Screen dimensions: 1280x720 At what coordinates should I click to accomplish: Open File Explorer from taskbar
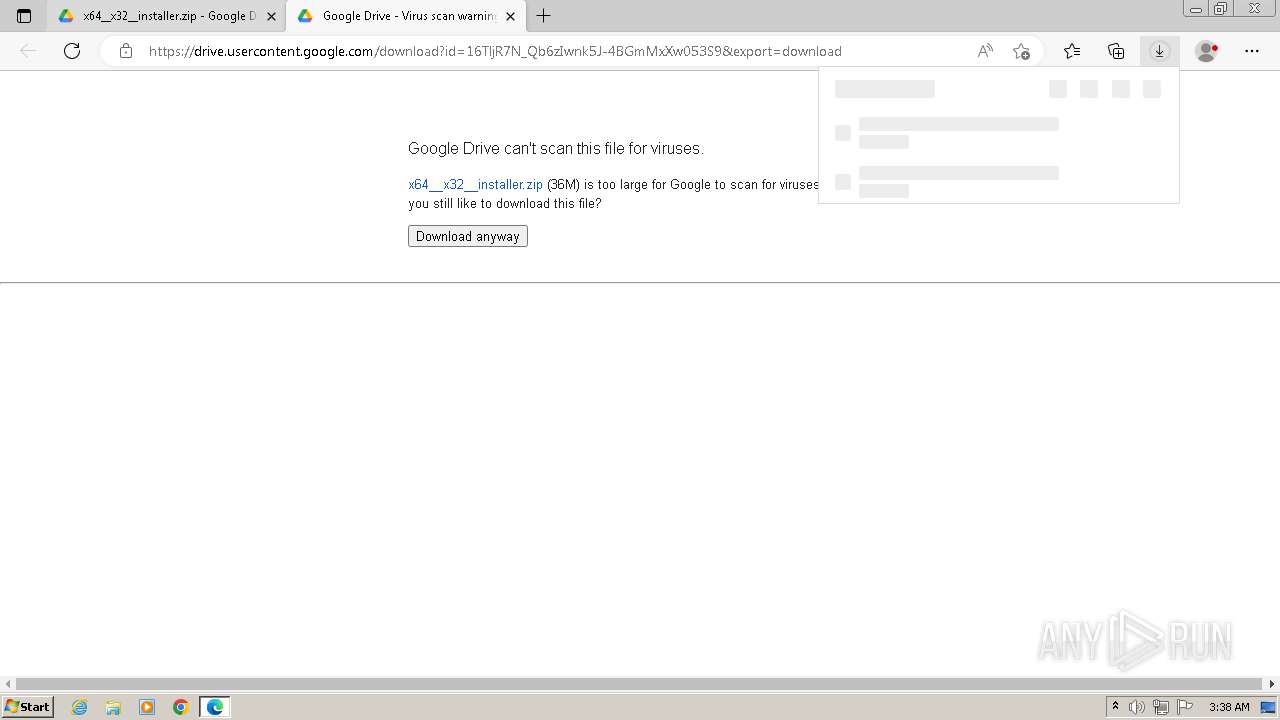[x=113, y=707]
